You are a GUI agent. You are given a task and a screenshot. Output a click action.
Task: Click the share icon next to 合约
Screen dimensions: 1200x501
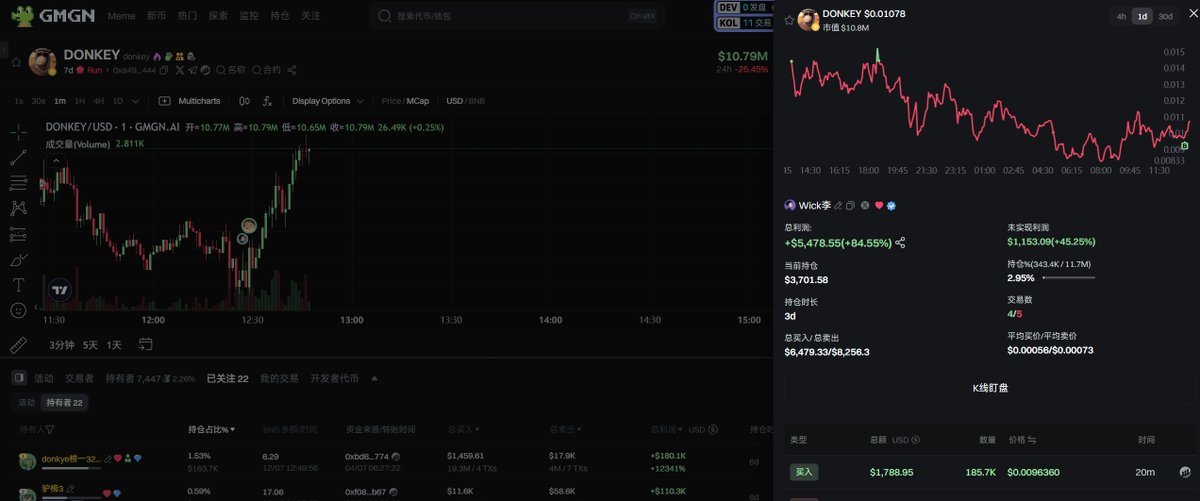point(292,71)
